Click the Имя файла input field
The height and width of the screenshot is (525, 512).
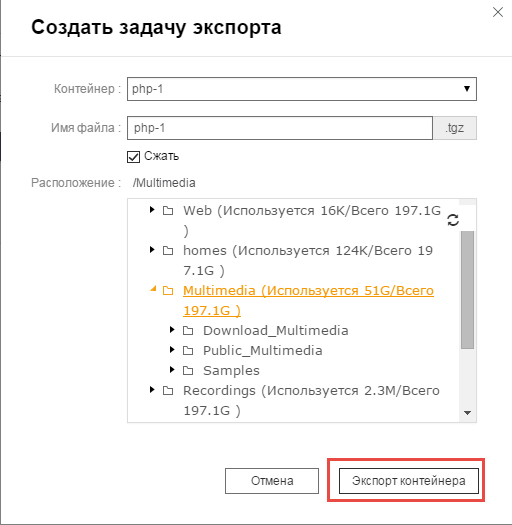pyautogui.click(x=280, y=128)
